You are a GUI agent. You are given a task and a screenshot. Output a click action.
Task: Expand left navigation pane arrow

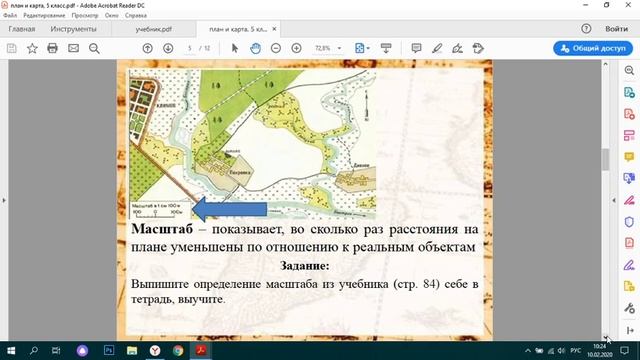(x=4, y=200)
